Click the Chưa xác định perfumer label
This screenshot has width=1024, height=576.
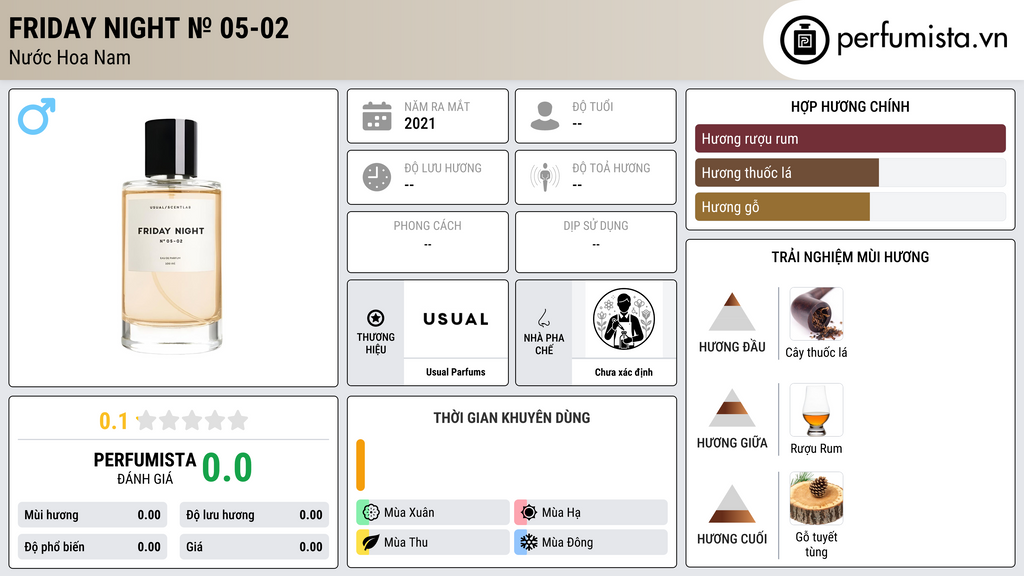pos(624,372)
